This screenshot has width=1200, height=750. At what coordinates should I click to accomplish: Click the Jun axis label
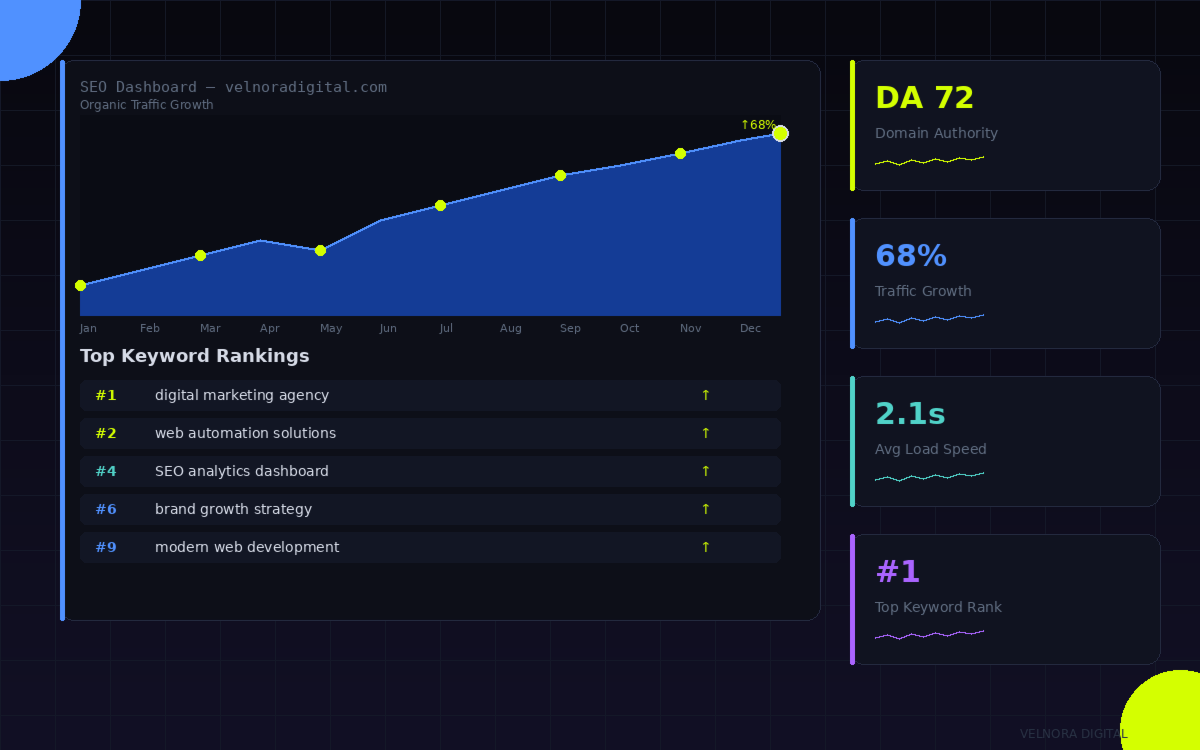point(388,328)
